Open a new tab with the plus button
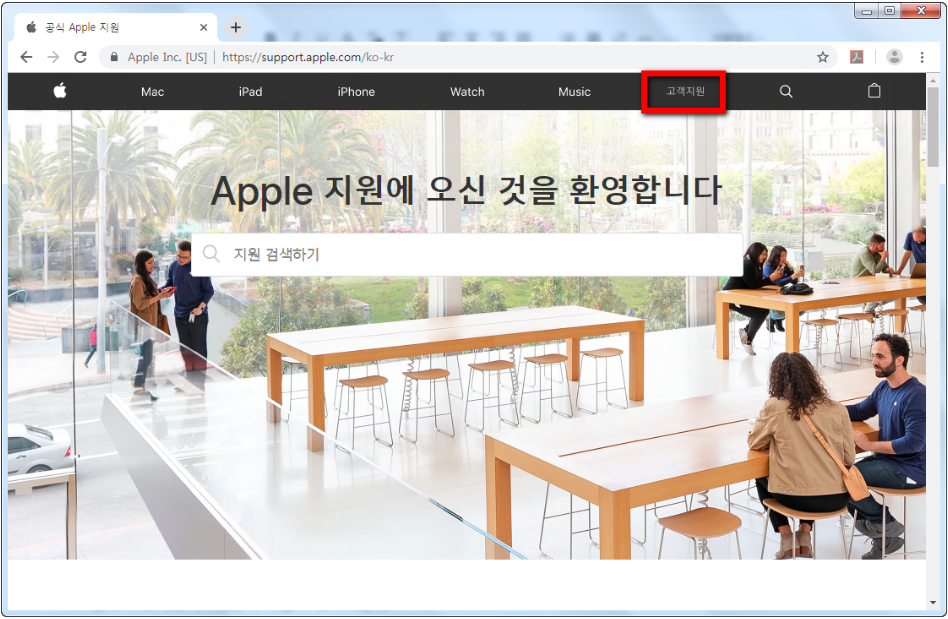The width and height of the screenshot is (948, 619). coord(236,27)
